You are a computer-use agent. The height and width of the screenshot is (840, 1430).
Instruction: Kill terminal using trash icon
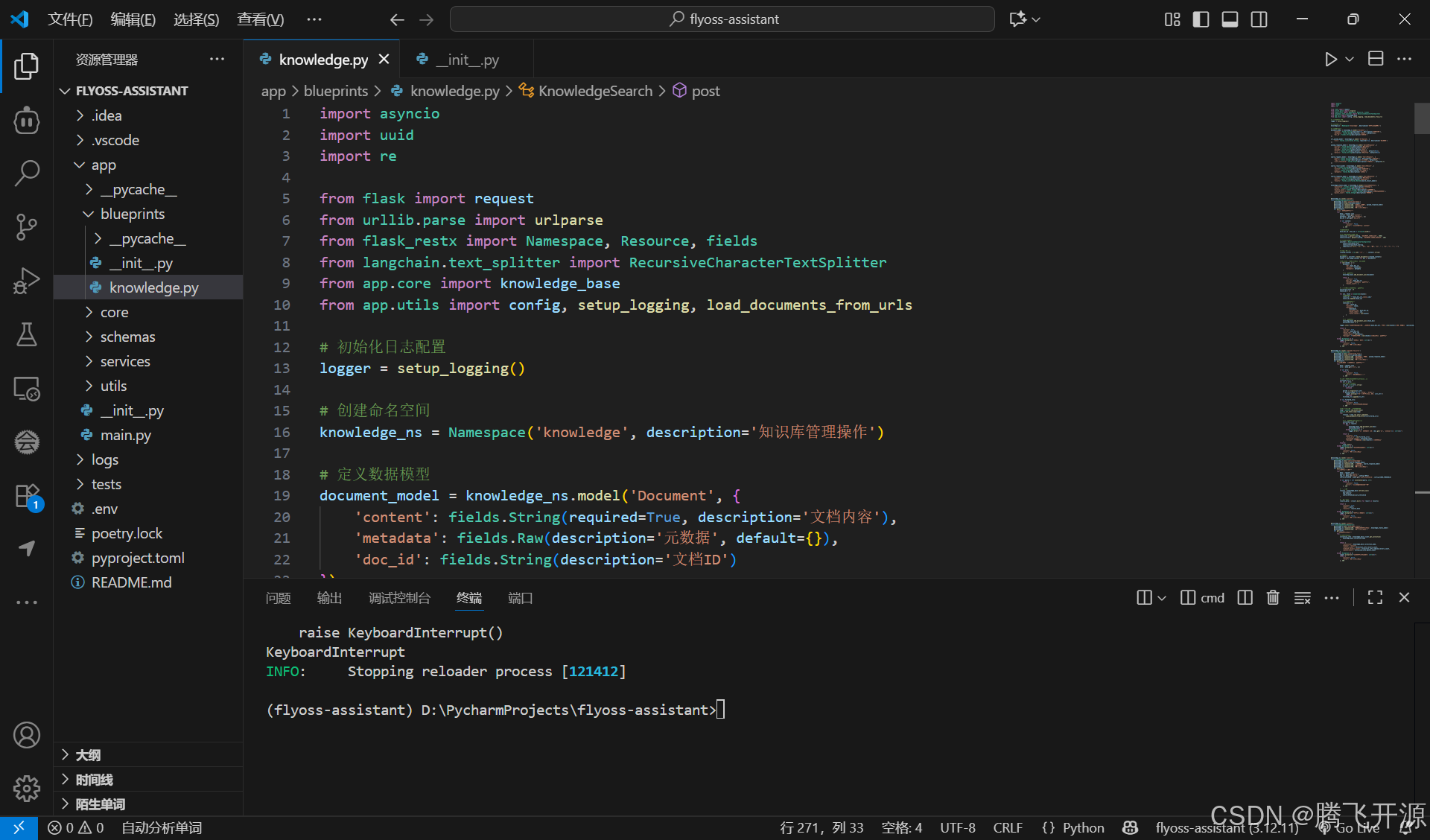click(1273, 597)
